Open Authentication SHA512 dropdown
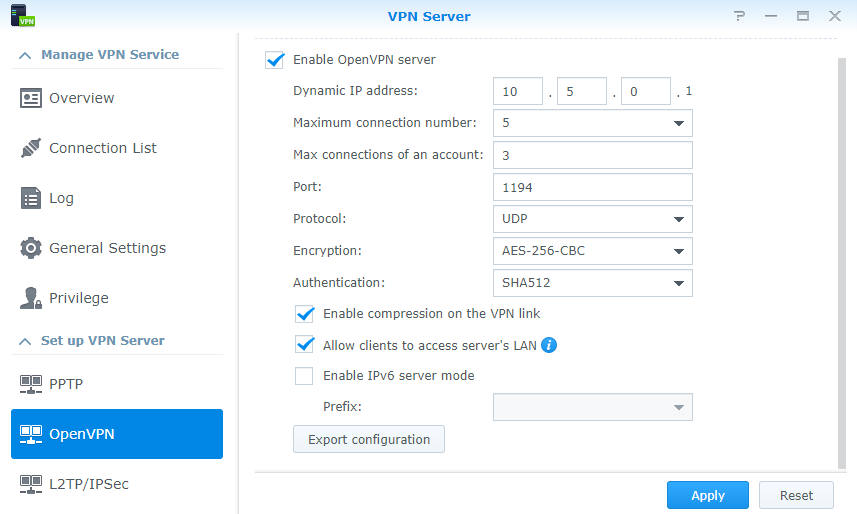The height and width of the screenshot is (514, 857). (x=592, y=283)
